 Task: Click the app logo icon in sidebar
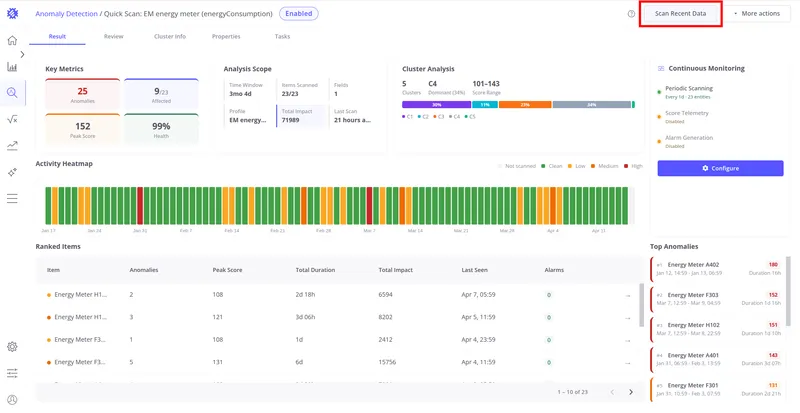(x=12, y=14)
